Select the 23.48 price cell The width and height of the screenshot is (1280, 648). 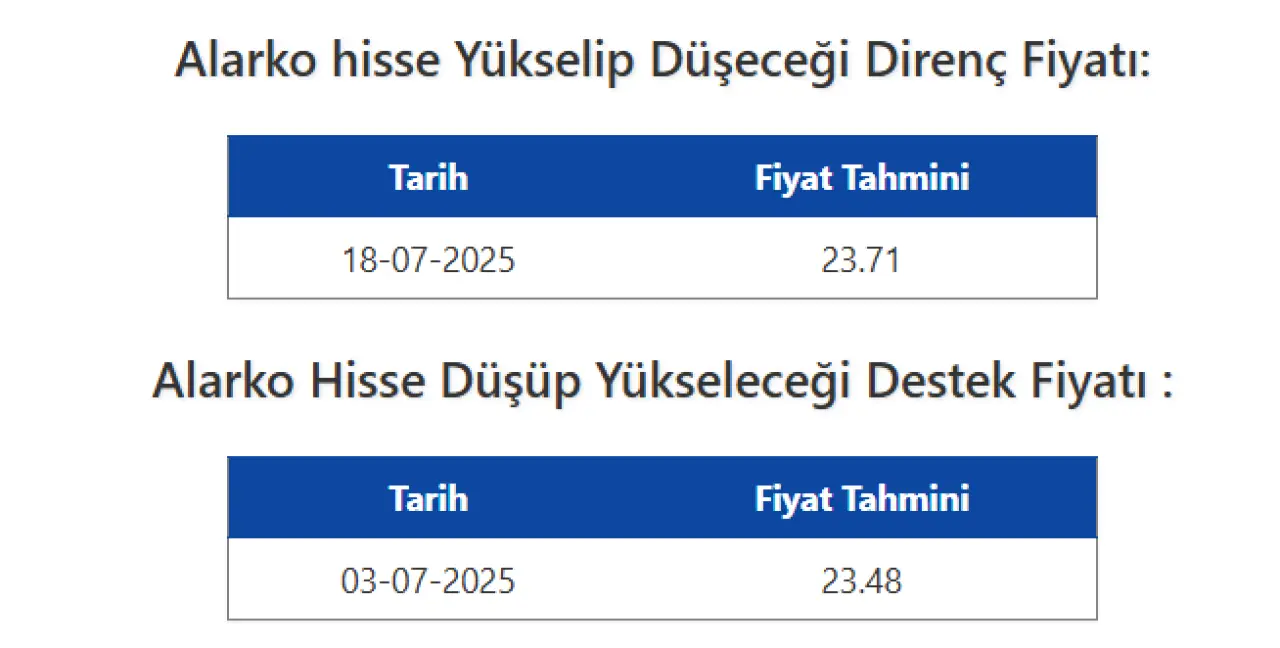pyautogui.click(x=862, y=580)
